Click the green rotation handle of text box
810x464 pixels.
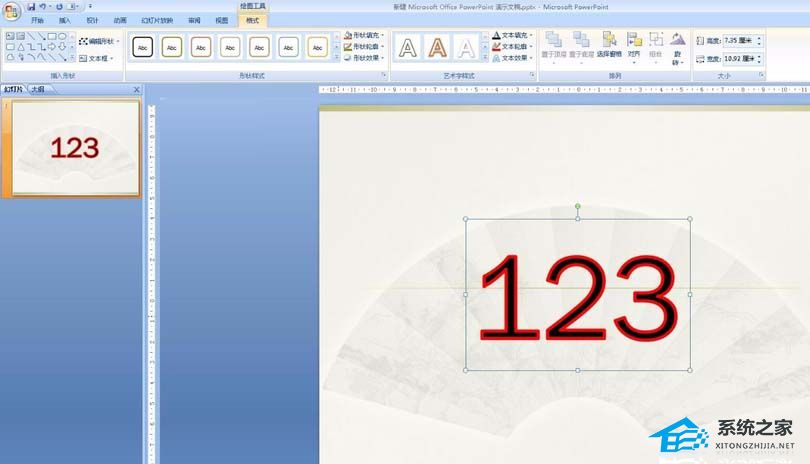point(578,206)
